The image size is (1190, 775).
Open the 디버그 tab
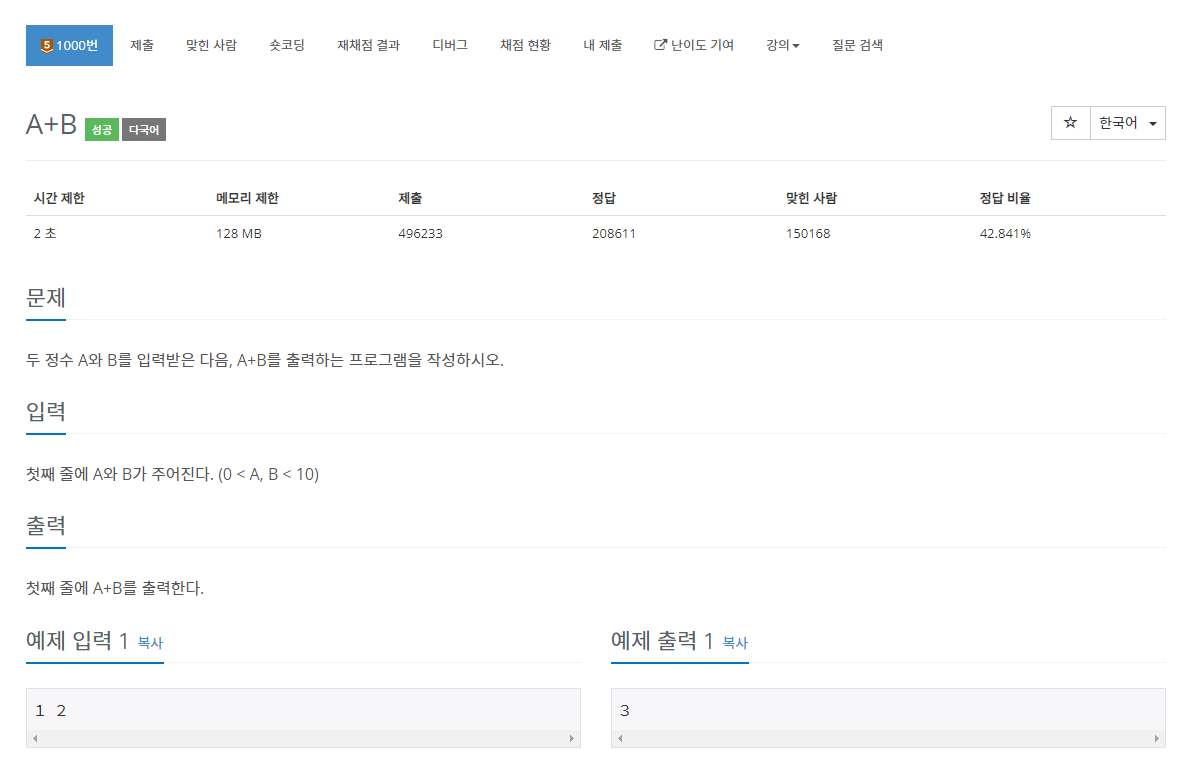[x=449, y=45]
